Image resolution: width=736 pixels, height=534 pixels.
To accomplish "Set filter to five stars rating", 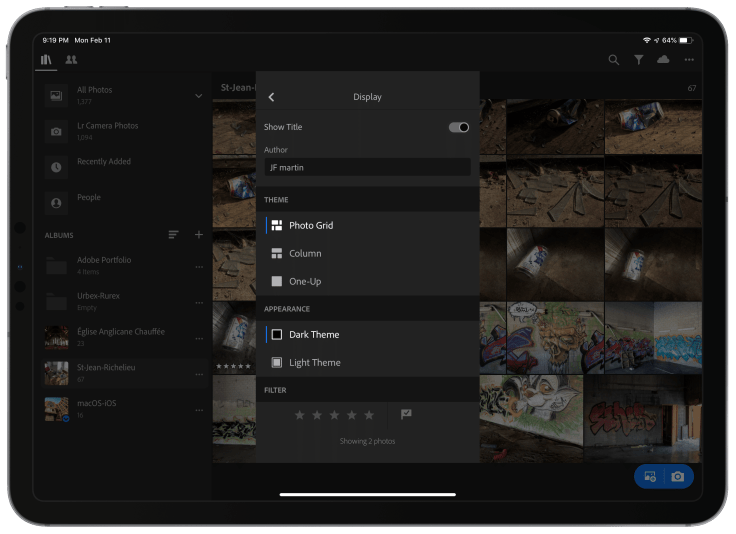I will pos(369,415).
